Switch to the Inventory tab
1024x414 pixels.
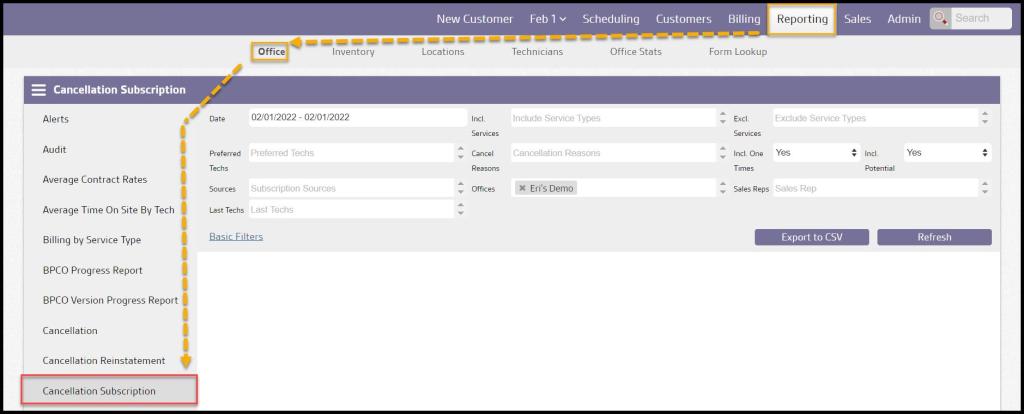coord(353,52)
